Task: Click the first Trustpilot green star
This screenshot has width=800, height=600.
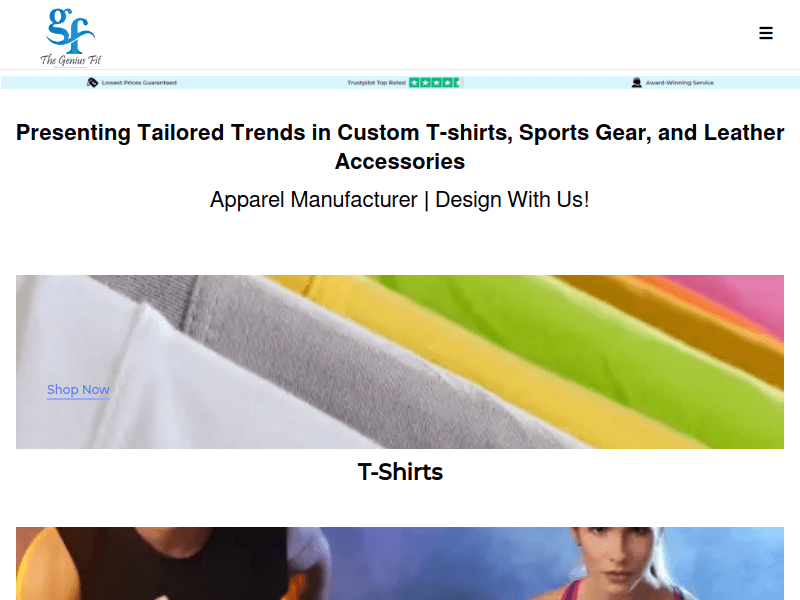Action: [x=414, y=83]
